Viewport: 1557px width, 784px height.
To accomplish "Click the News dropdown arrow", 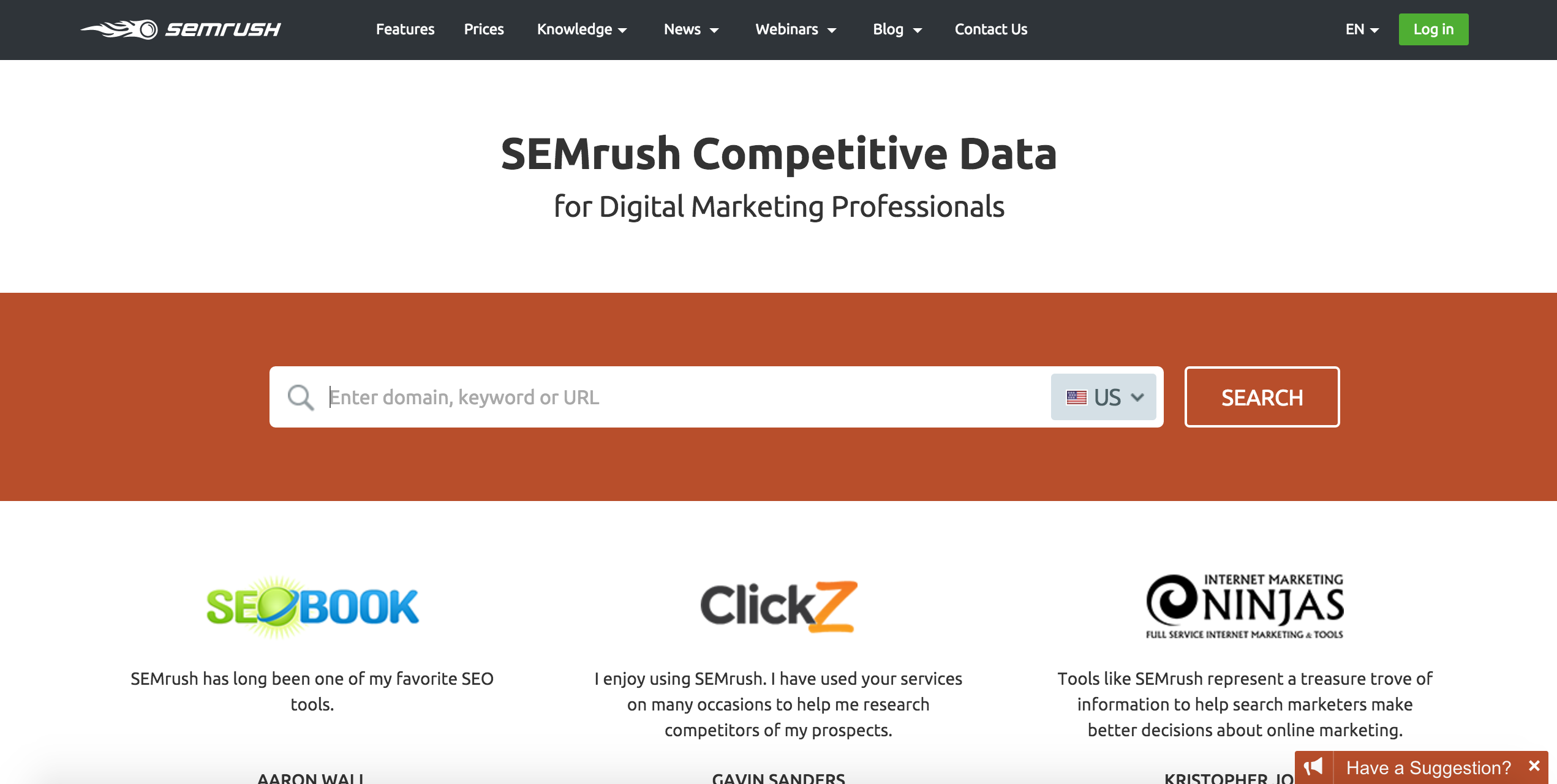I will tap(714, 30).
